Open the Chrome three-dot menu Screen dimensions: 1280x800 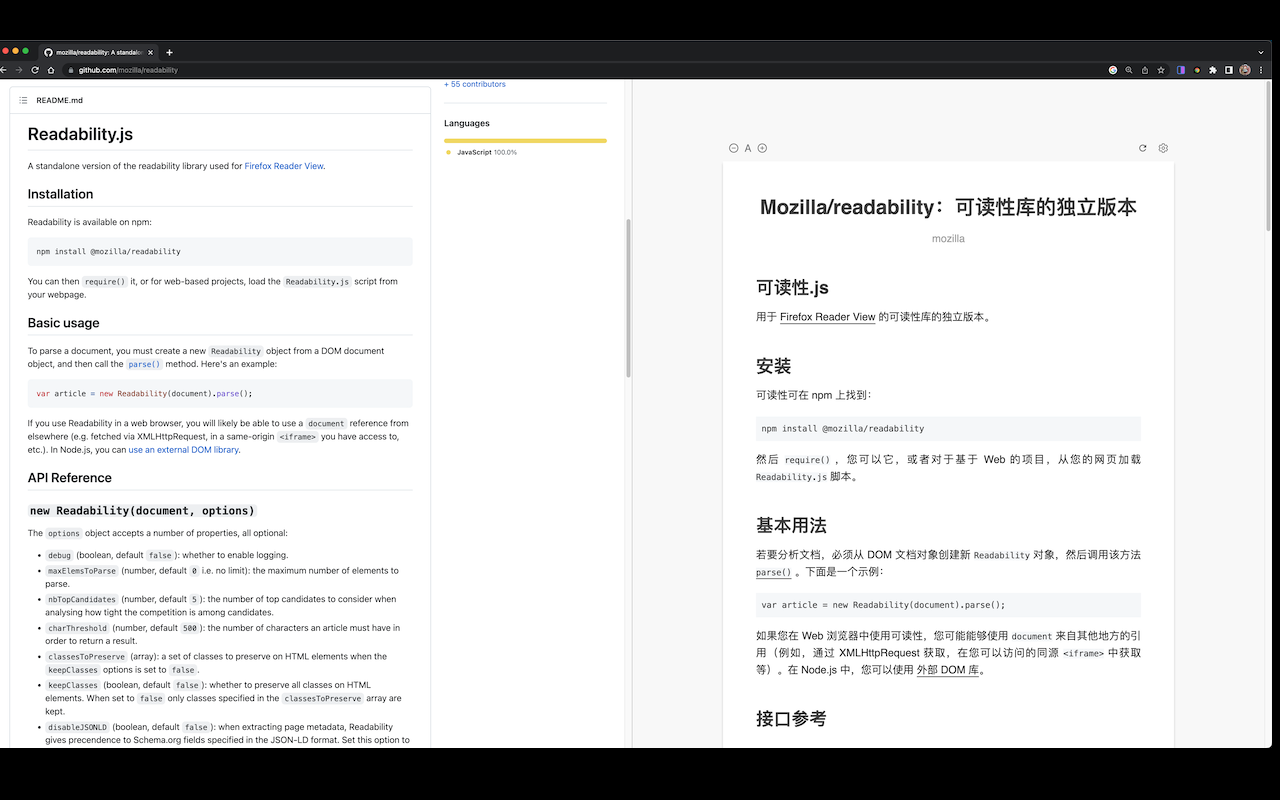(x=1261, y=70)
